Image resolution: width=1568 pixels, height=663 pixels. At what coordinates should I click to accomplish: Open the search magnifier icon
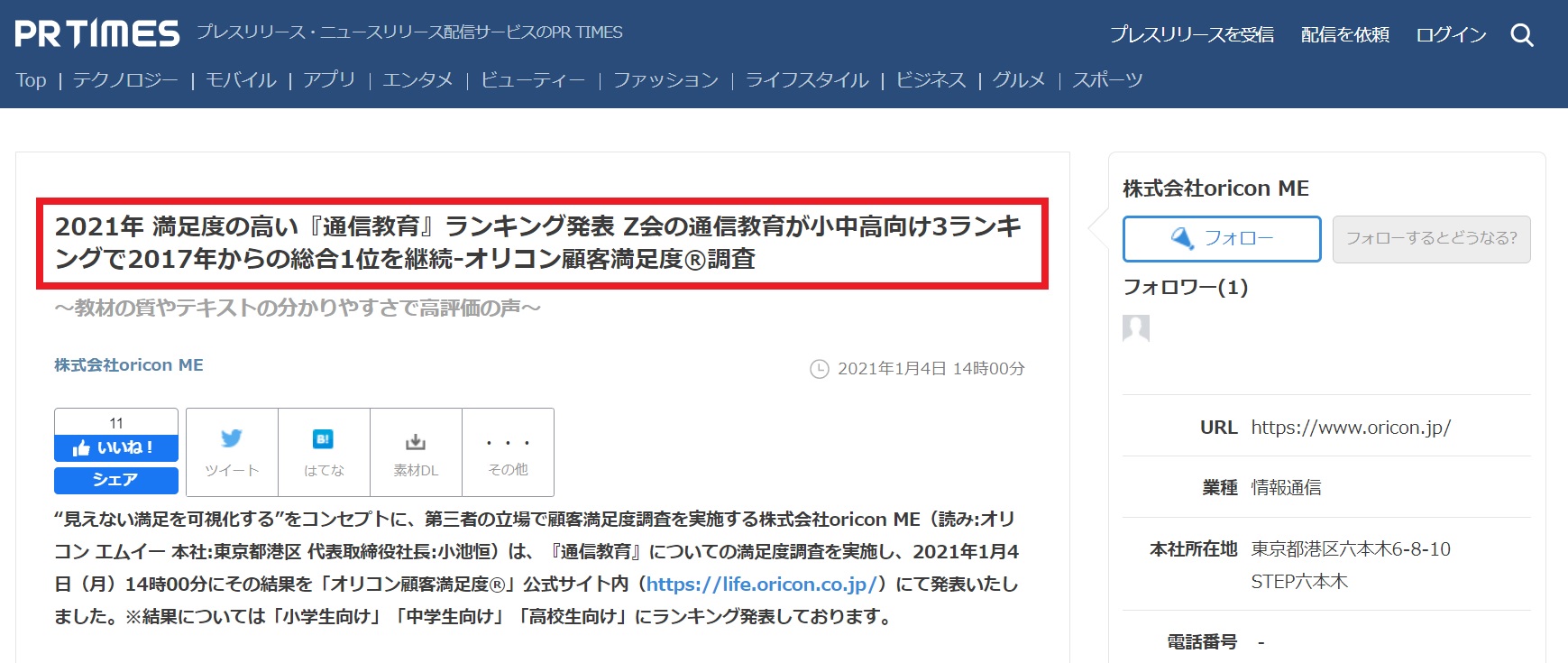(1522, 35)
